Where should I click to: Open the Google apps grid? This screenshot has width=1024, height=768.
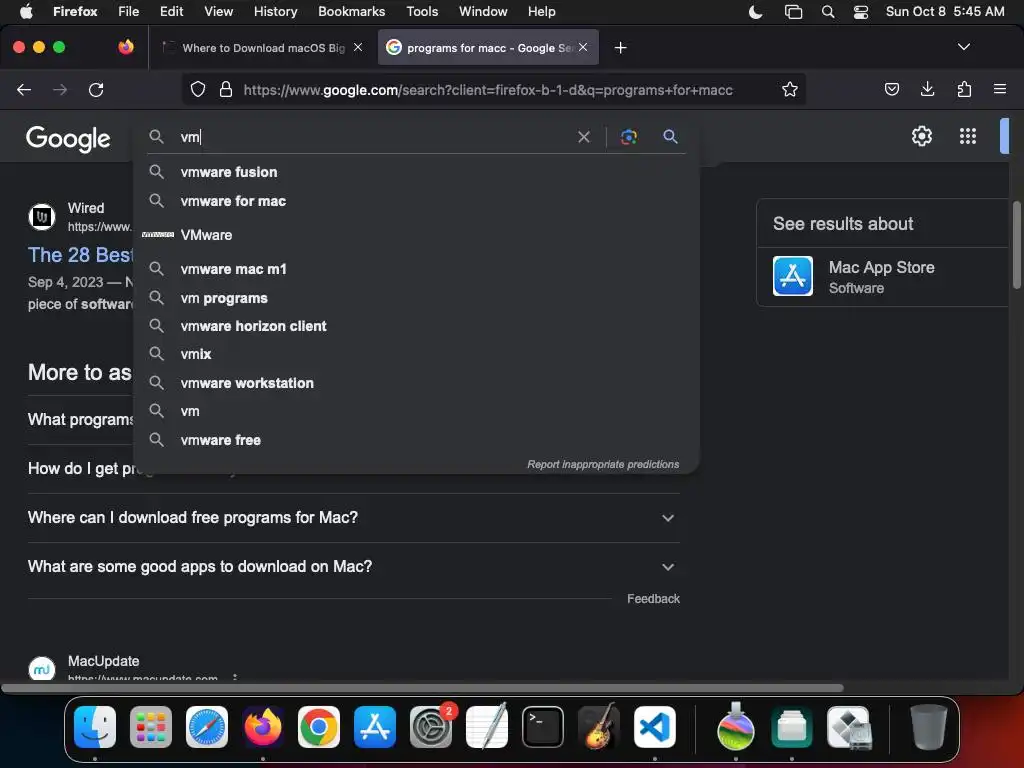(x=968, y=136)
